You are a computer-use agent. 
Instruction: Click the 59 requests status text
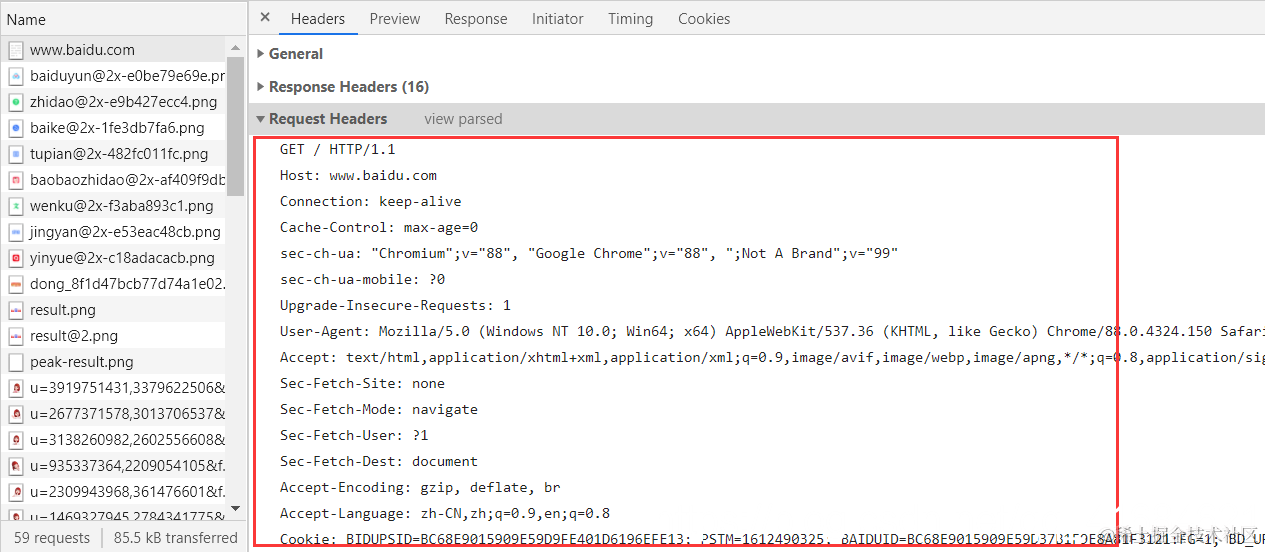tap(52, 538)
